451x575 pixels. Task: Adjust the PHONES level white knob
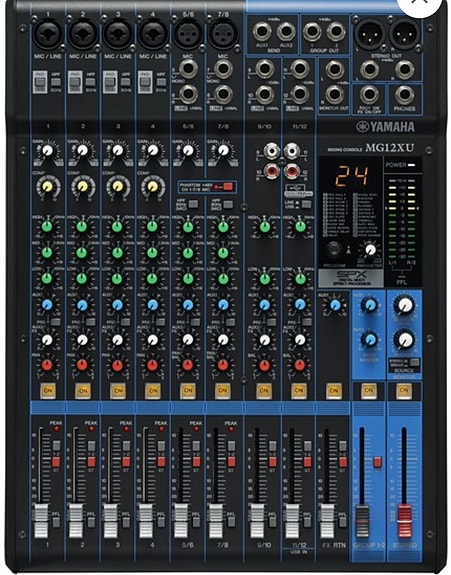pos(404,340)
